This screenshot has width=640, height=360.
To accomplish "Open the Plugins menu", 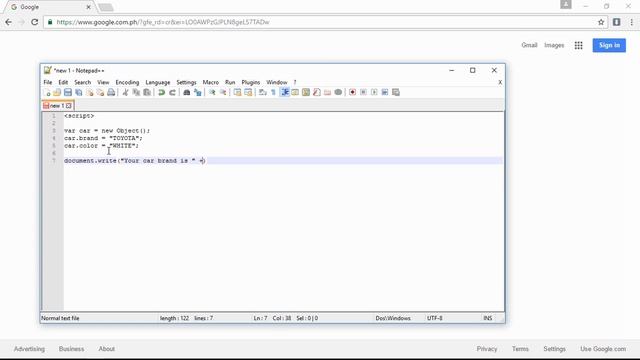I will pos(251,82).
